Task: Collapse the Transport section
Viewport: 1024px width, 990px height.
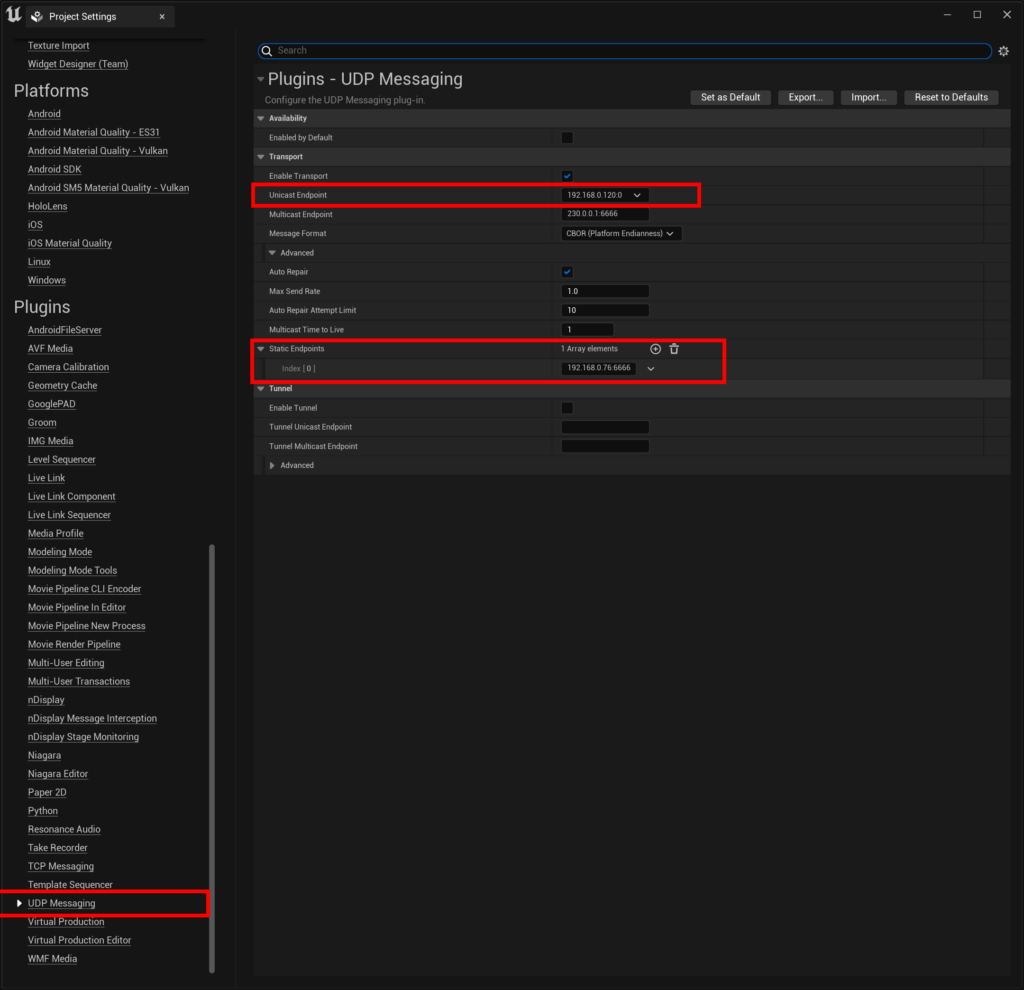Action: (261, 157)
